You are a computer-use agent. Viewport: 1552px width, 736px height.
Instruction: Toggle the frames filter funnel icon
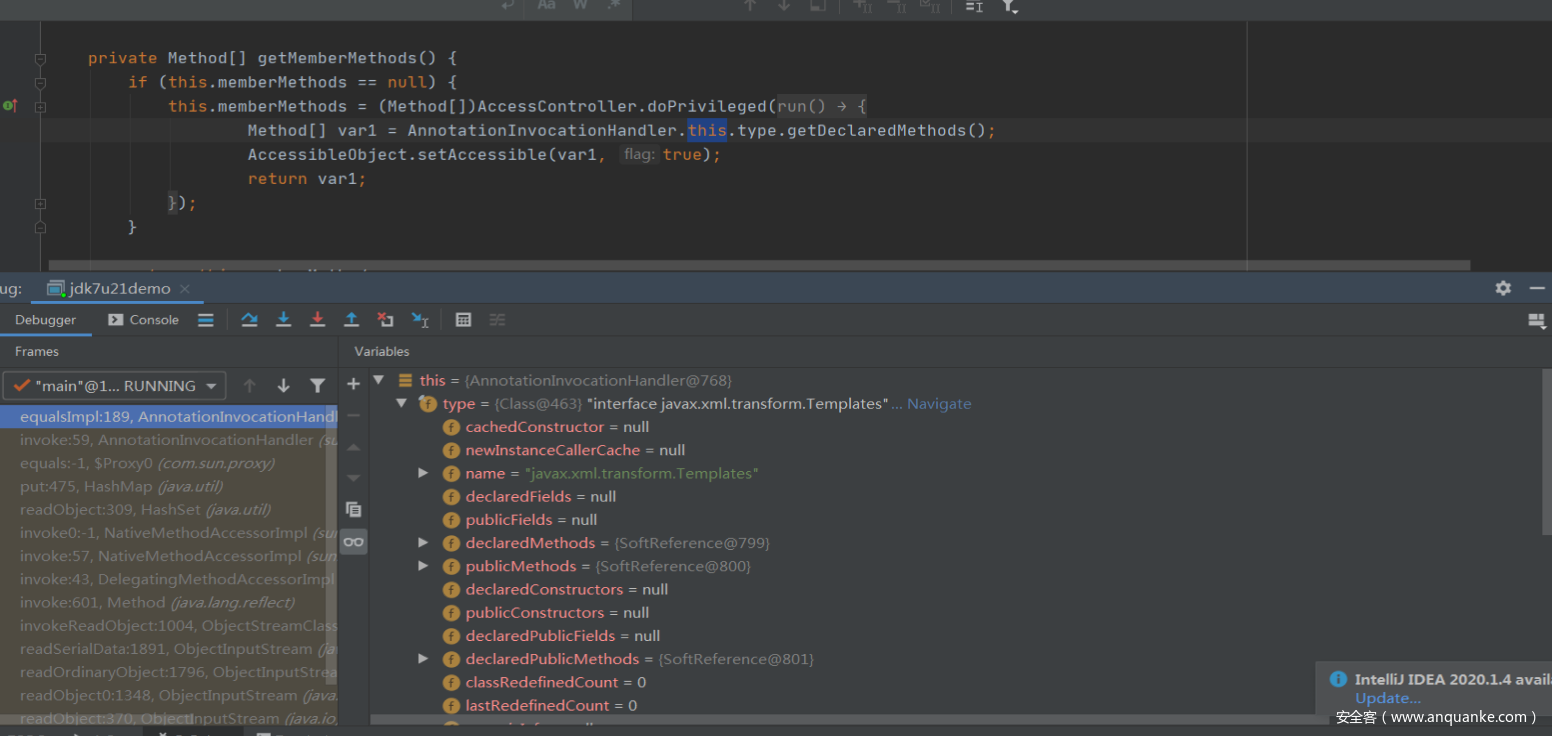click(x=317, y=386)
